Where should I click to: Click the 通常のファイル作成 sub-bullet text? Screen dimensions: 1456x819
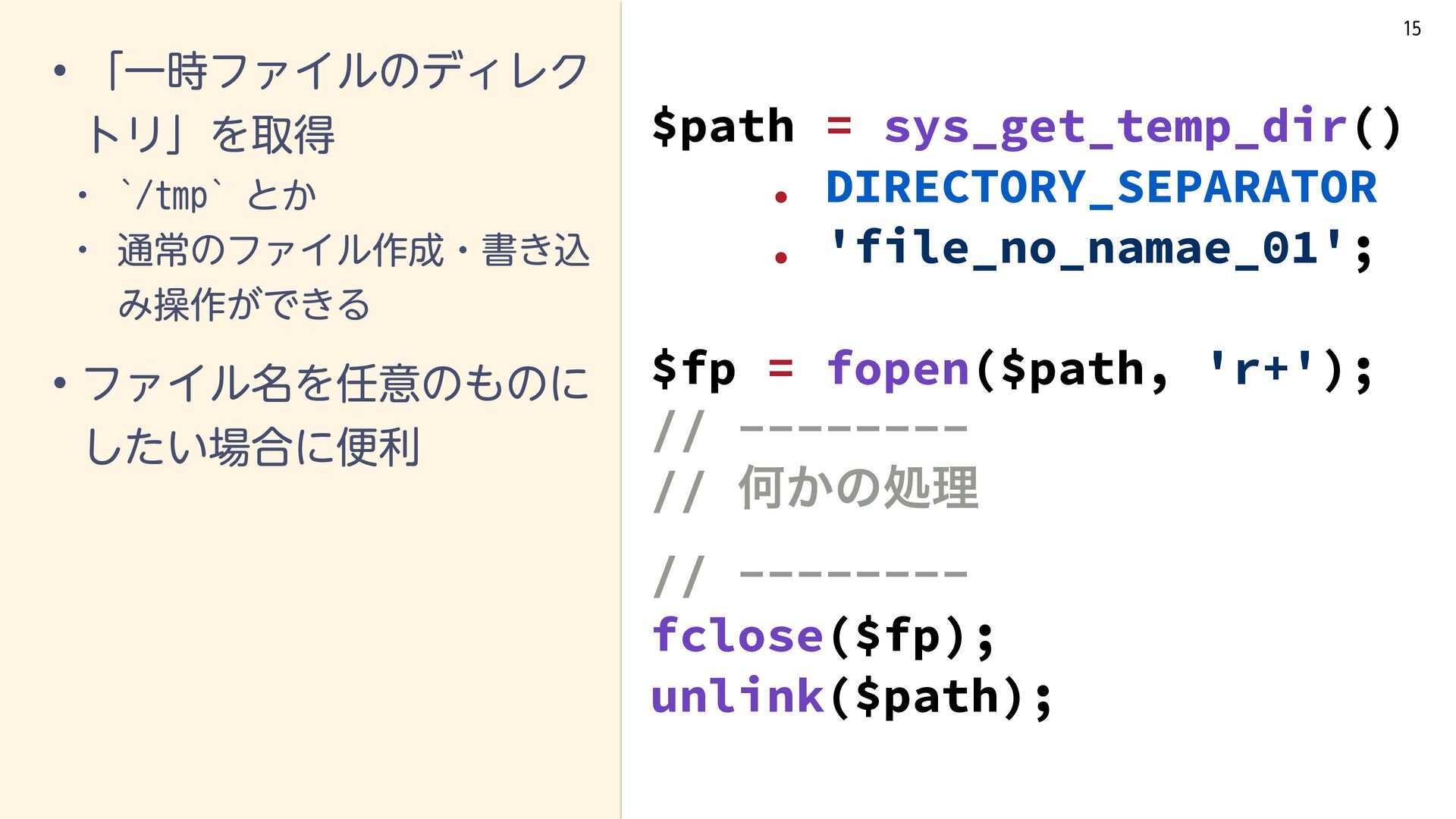(353, 250)
